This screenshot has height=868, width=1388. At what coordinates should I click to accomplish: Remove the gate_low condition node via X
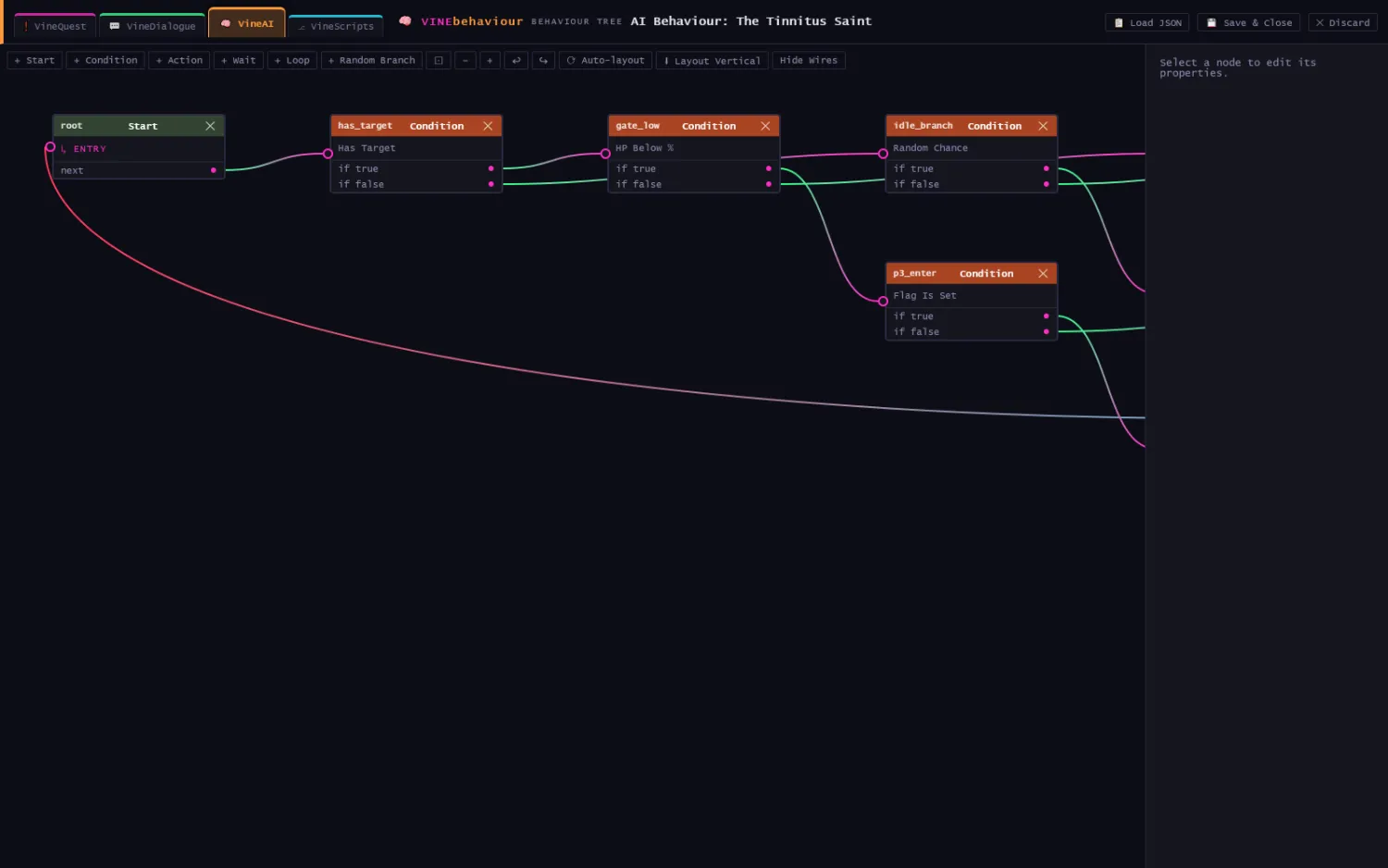pos(765,126)
